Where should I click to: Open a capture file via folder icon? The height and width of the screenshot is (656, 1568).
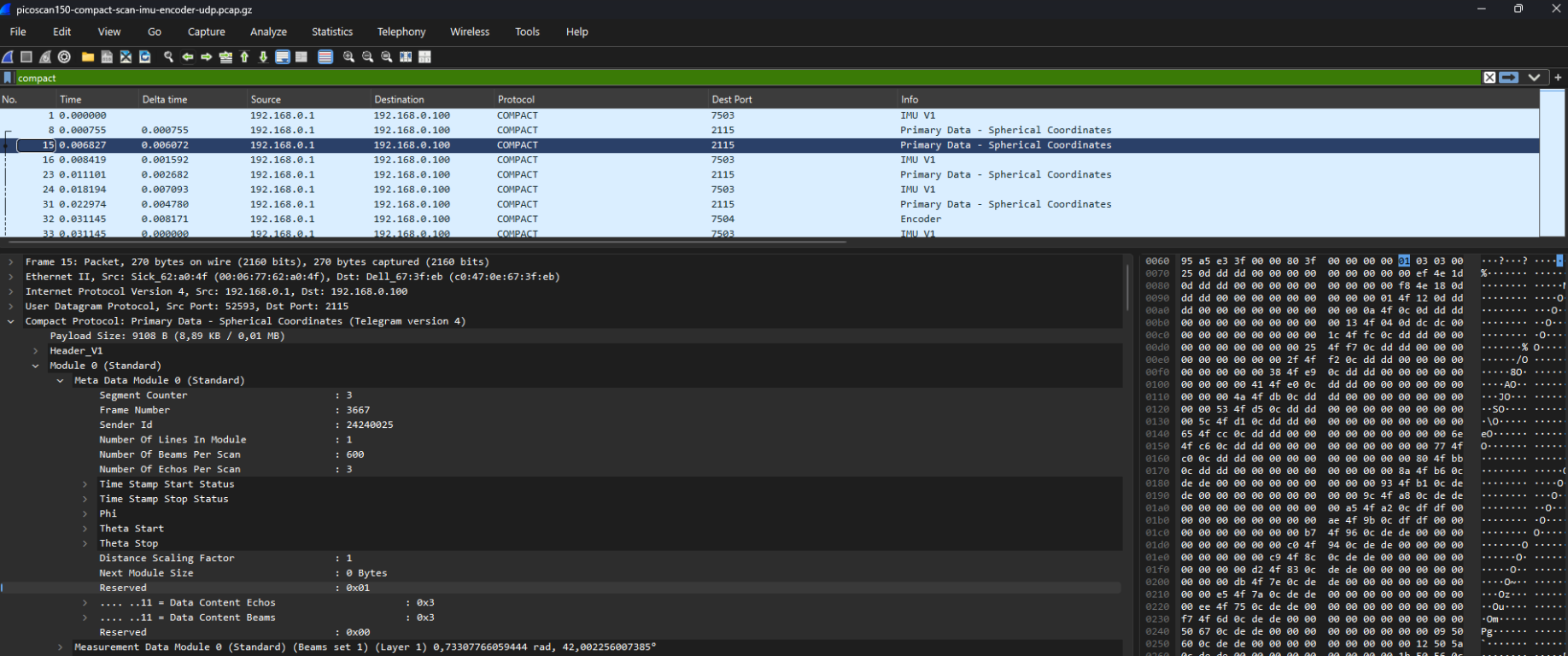point(88,57)
